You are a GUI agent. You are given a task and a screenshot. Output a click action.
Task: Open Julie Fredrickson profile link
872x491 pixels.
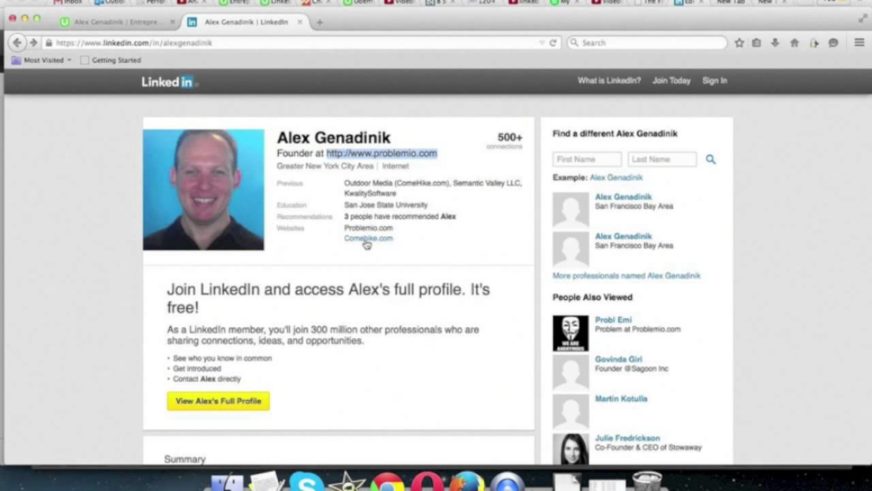click(627, 438)
